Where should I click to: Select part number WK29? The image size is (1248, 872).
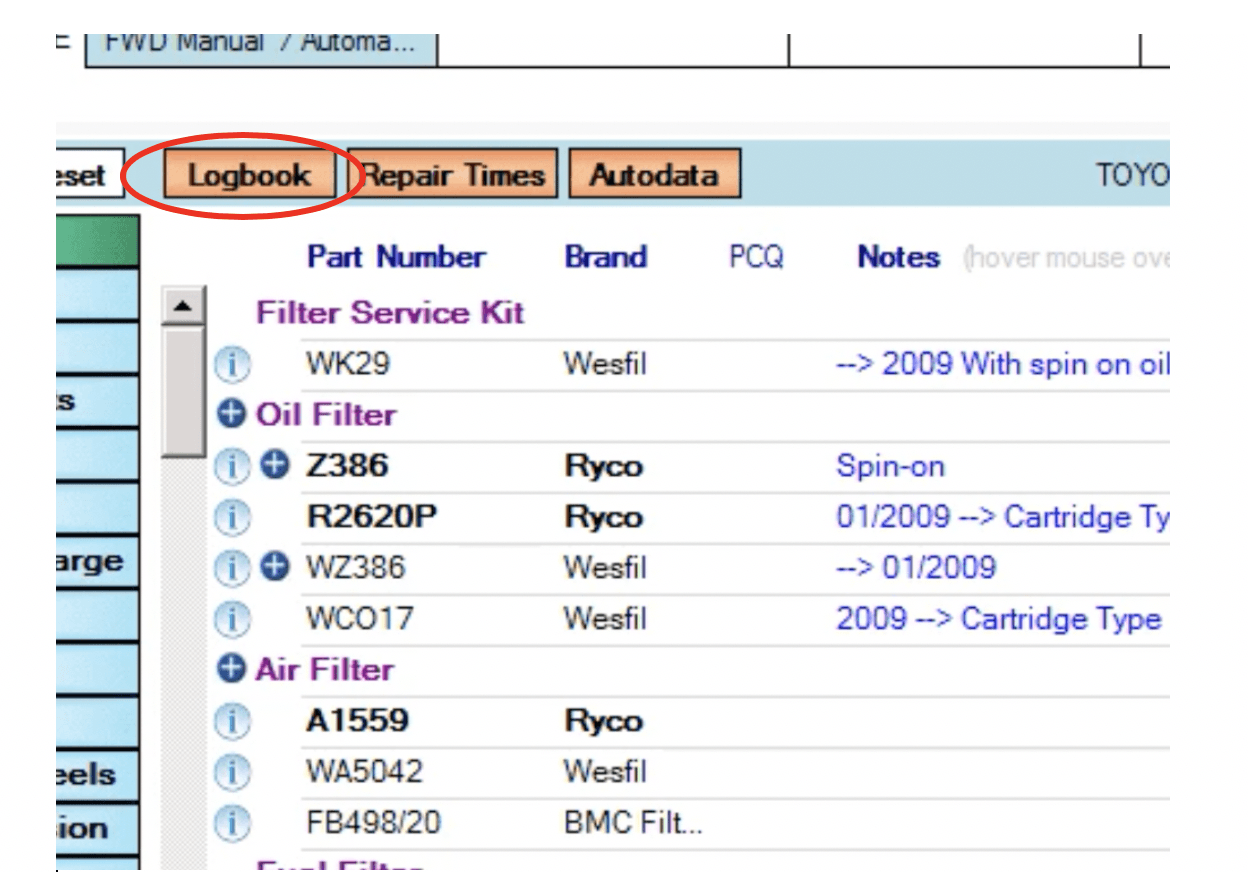tap(347, 365)
